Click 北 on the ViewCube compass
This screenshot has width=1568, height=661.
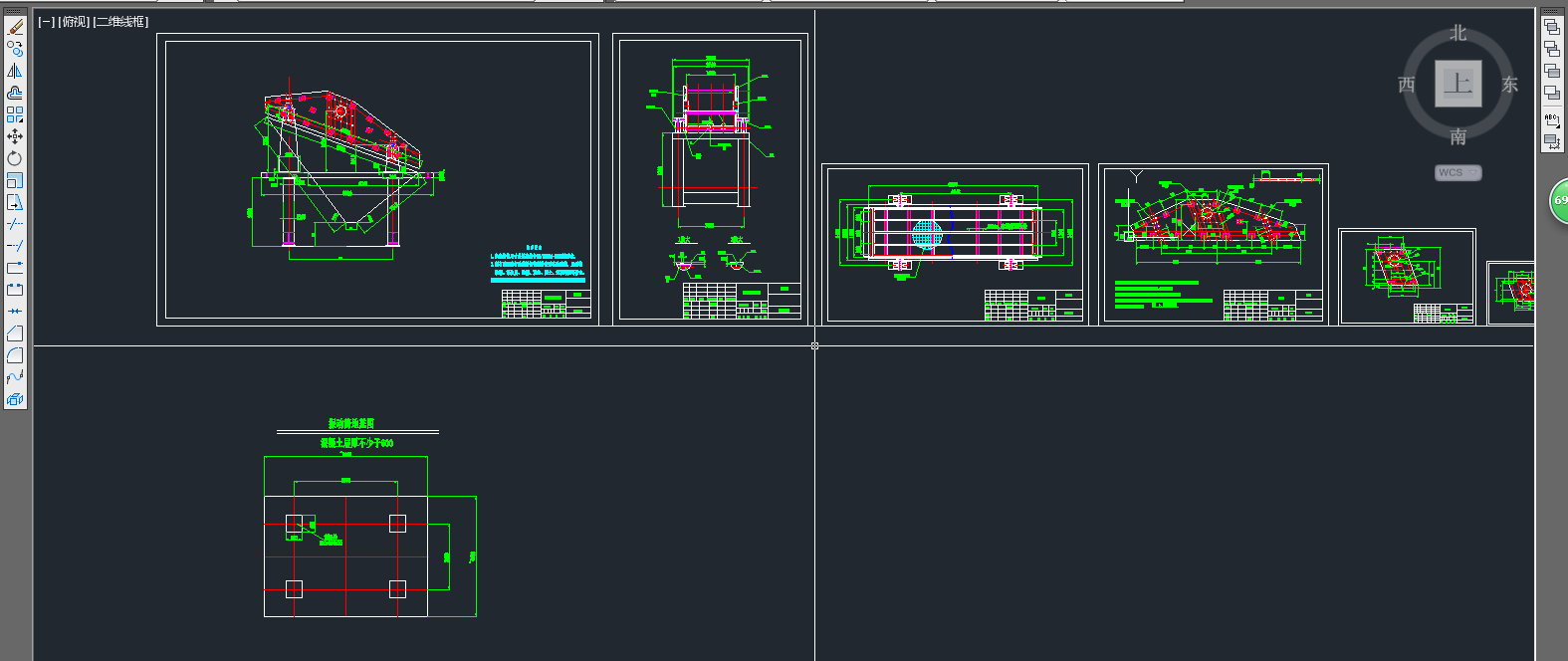coord(1458,33)
